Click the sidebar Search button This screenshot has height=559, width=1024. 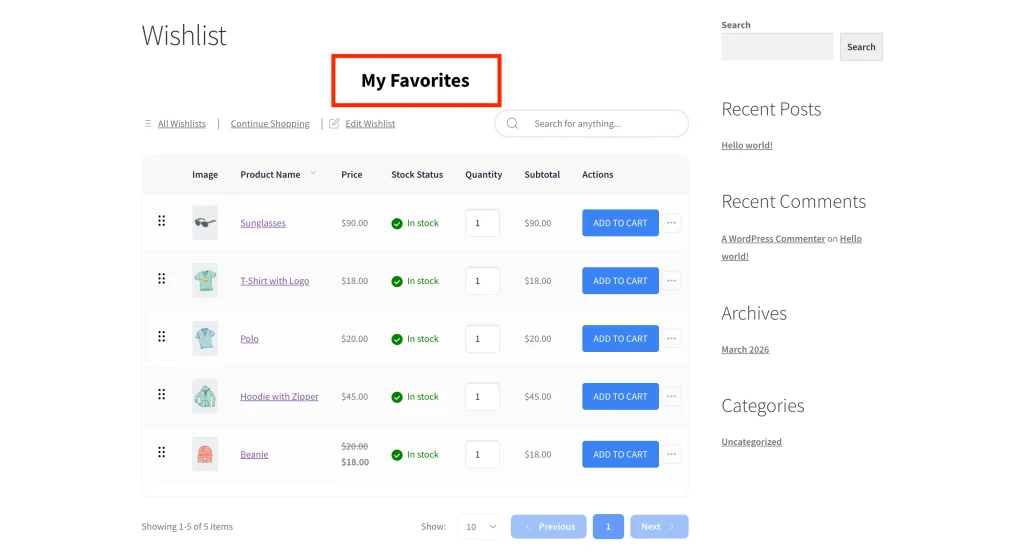point(861,47)
